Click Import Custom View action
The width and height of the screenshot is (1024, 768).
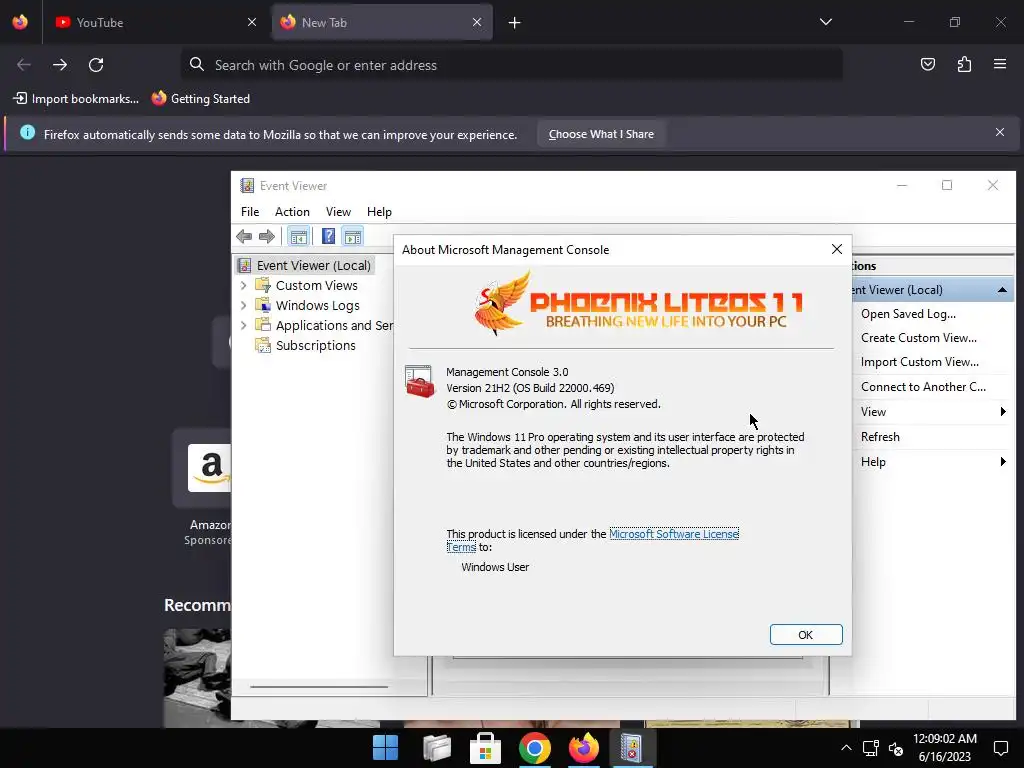point(919,362)
